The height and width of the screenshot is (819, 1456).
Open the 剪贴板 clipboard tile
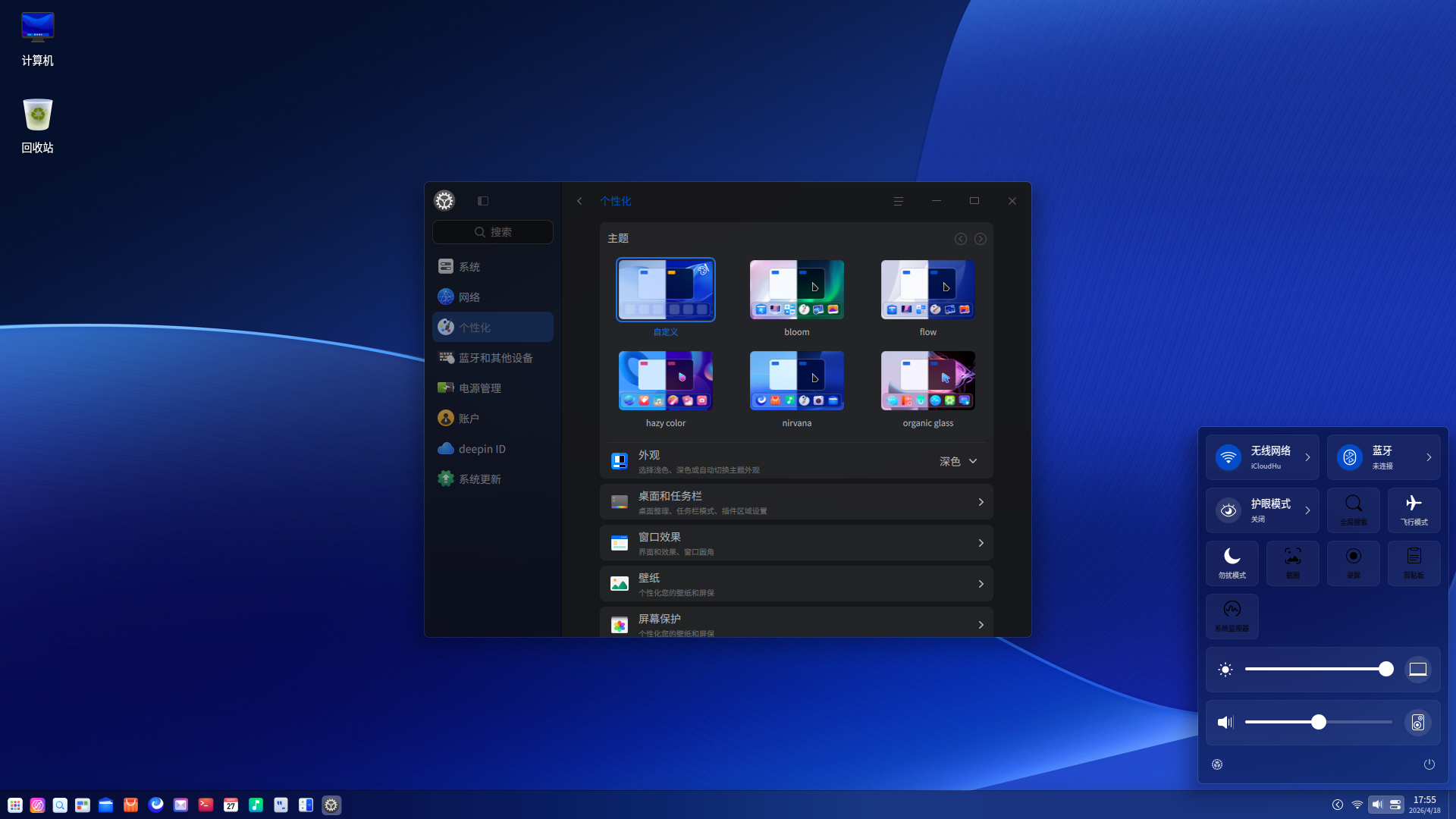point(1414,563)
